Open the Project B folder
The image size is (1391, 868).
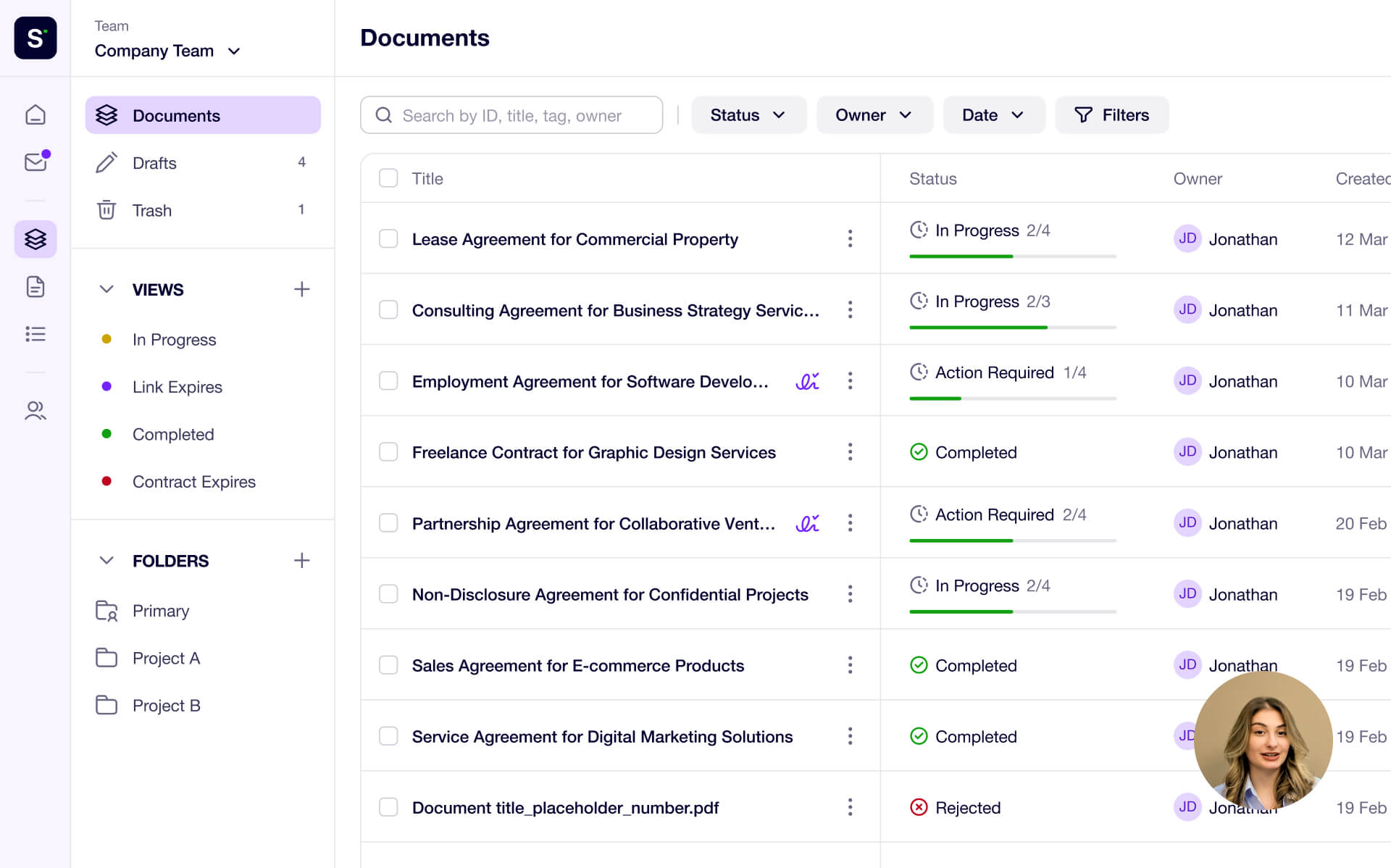[166, 705]
